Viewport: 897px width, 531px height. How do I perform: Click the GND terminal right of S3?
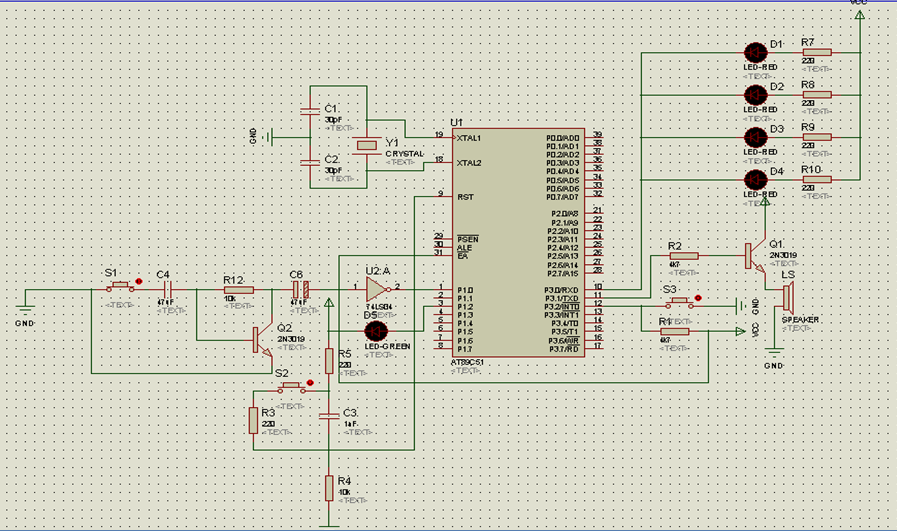pyautogui.click(x=741, y=306)
